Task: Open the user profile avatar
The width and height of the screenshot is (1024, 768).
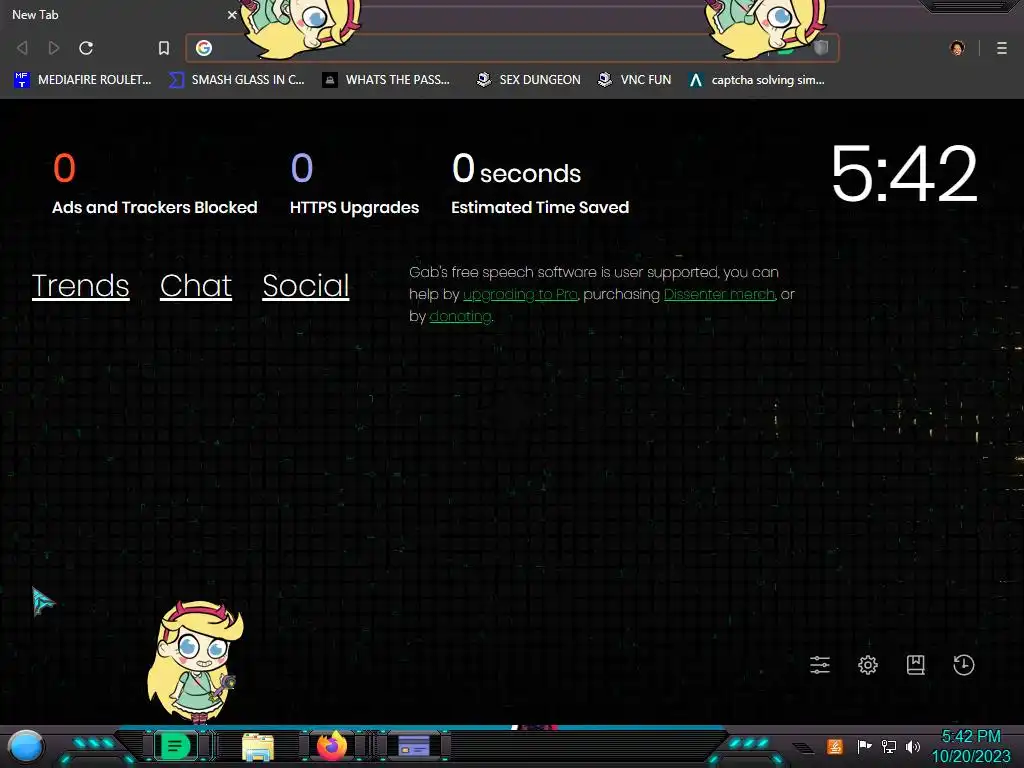Action: coord(957,48)
